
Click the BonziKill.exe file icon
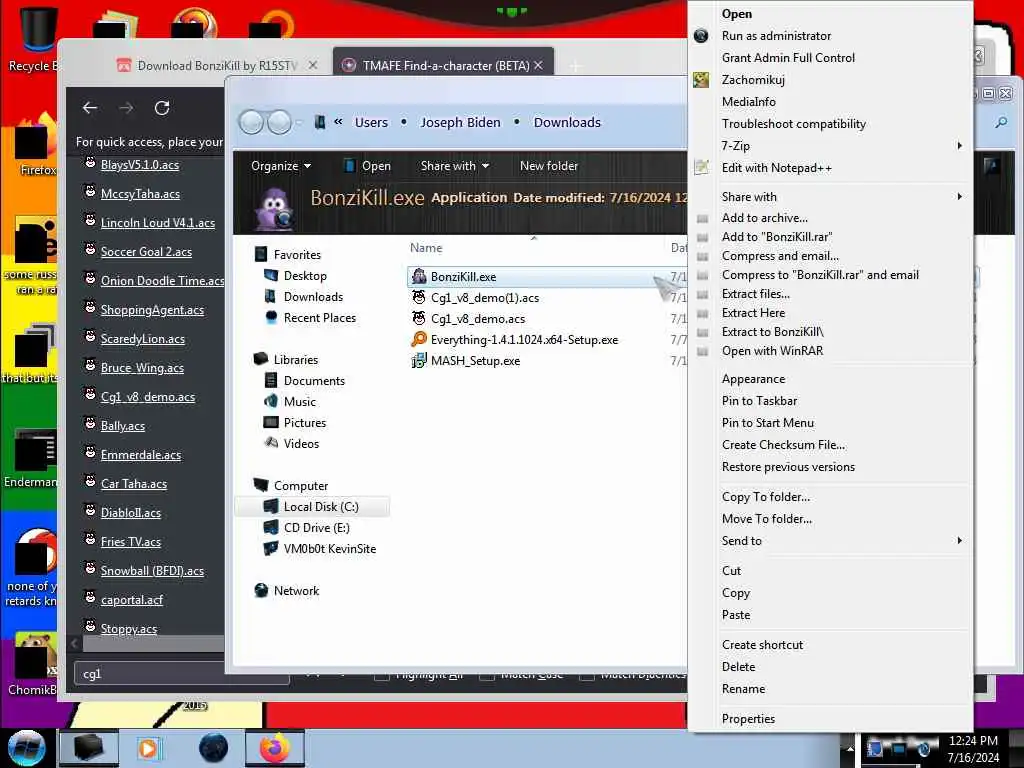pyautogui.click(x=419, y=277)
